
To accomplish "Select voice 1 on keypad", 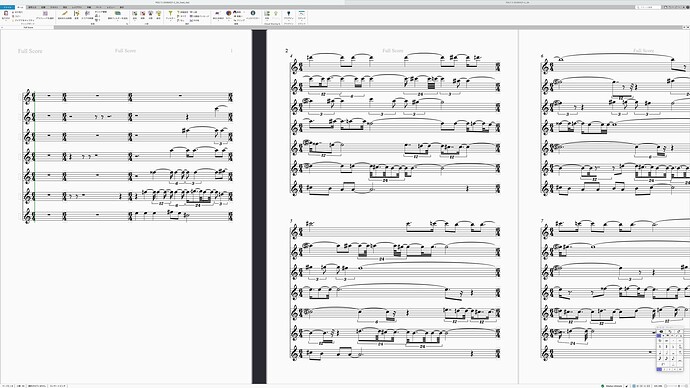I will click(659, 370).
